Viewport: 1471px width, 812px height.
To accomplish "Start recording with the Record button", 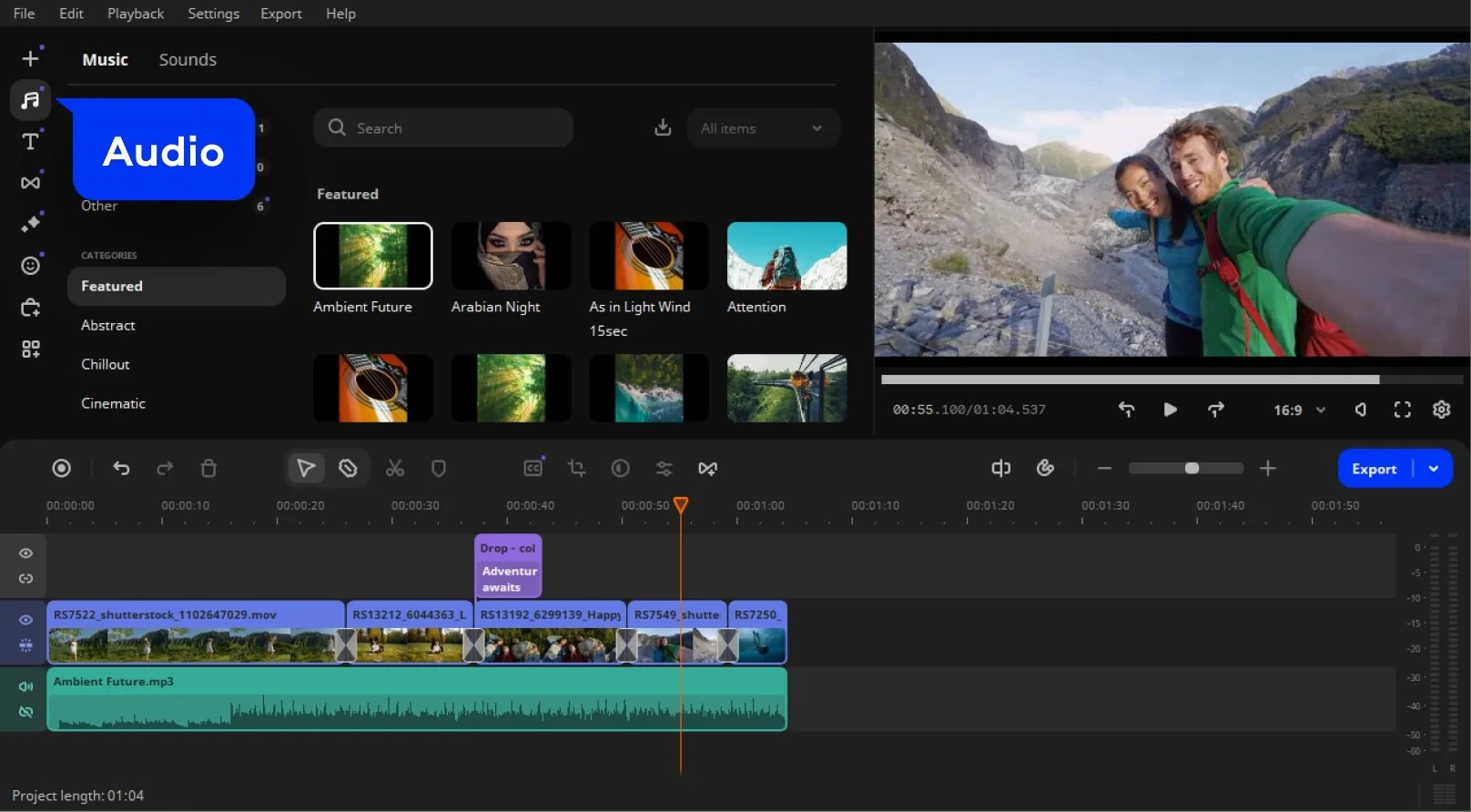I will (x=61, y=468).
